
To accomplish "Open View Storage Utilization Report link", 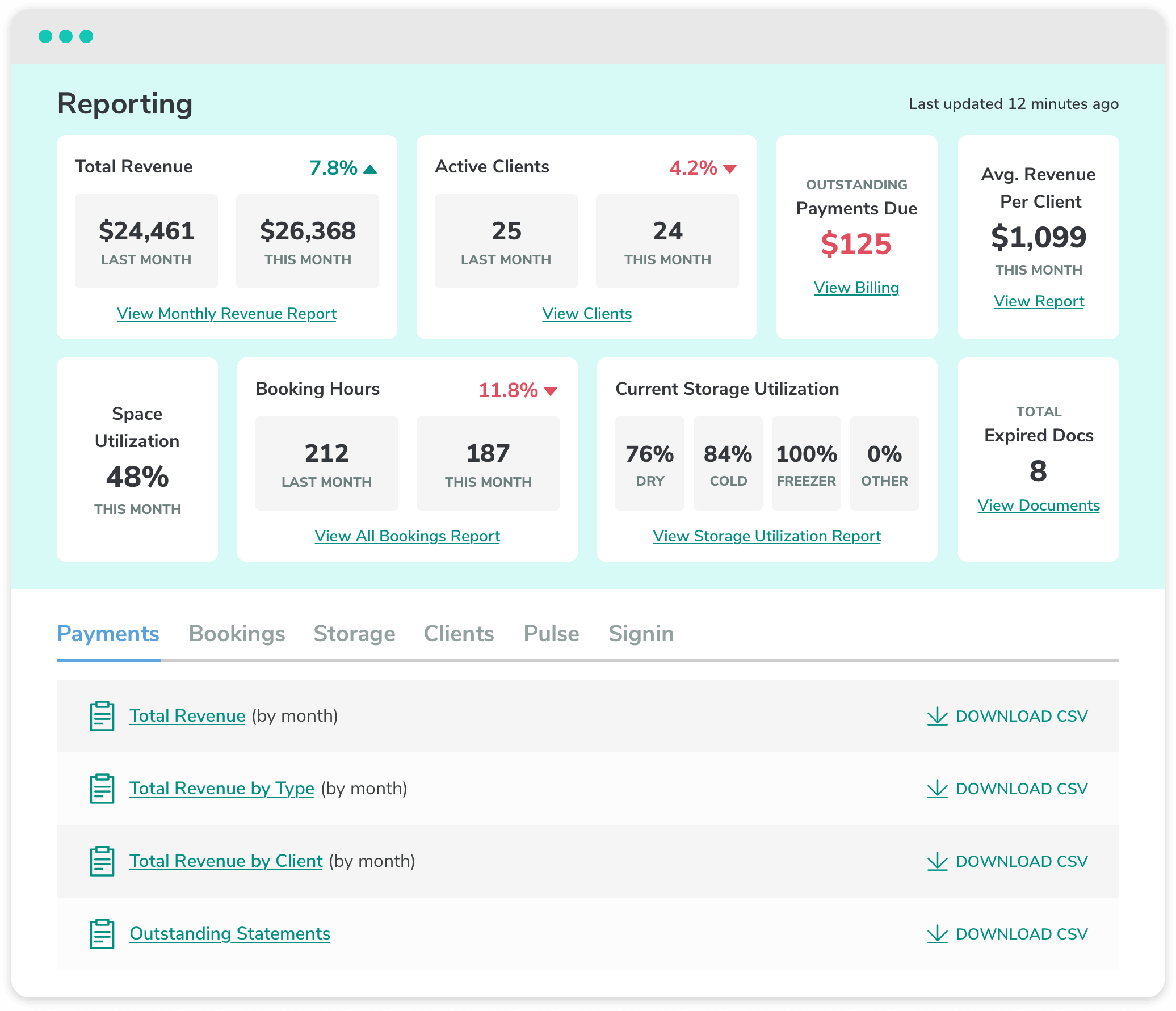I will point(767,536).
